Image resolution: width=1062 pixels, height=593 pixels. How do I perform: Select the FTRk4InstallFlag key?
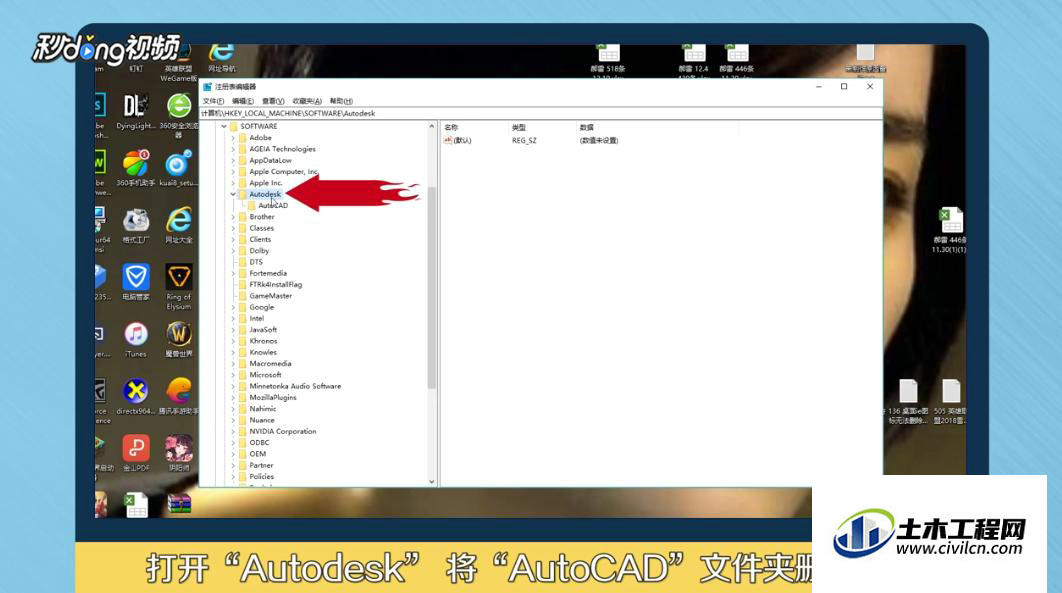point(276,284)
